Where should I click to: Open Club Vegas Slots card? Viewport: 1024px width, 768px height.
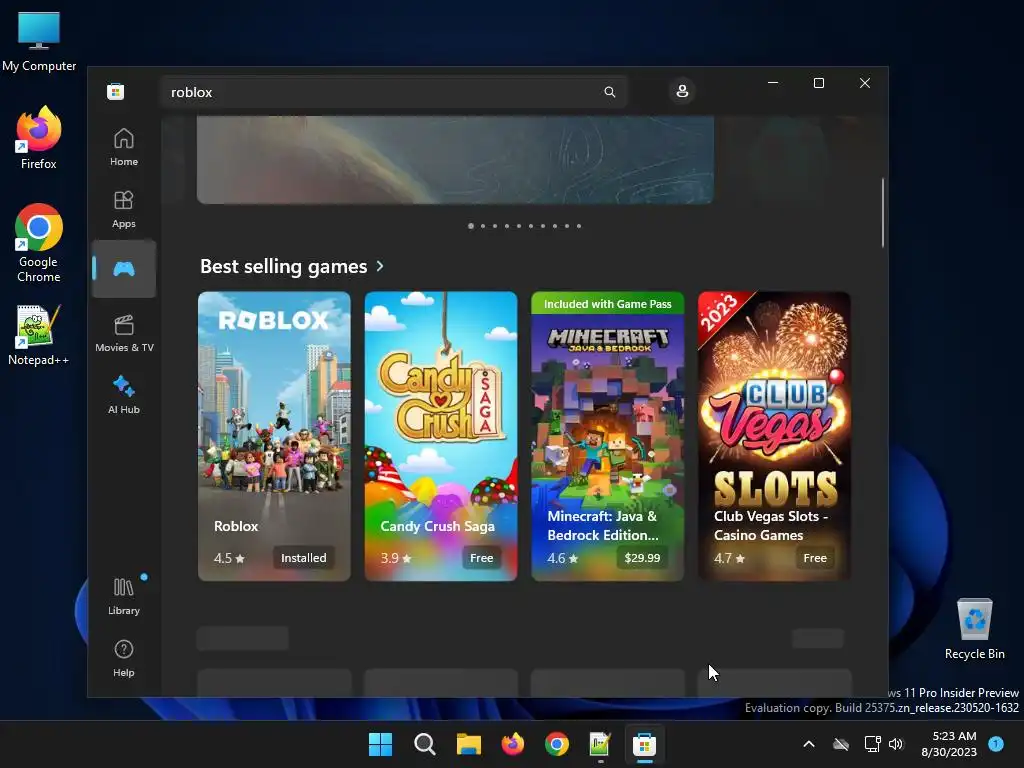click(x=774, y=436)
